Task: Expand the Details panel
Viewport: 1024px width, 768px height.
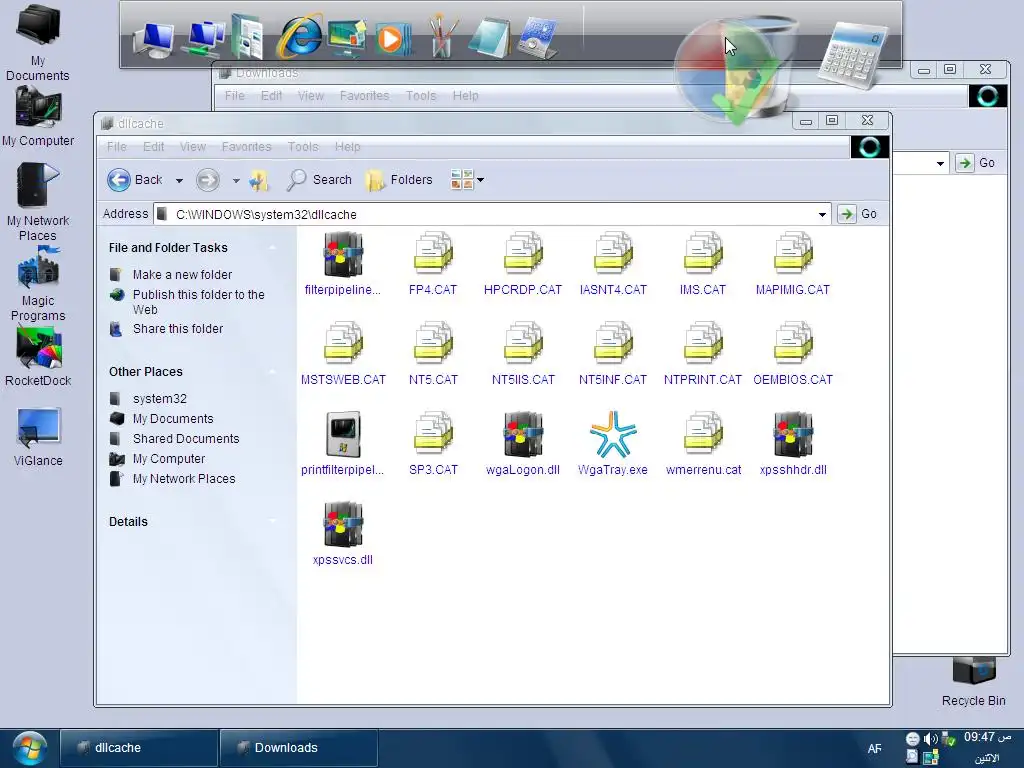Action: 272,521
